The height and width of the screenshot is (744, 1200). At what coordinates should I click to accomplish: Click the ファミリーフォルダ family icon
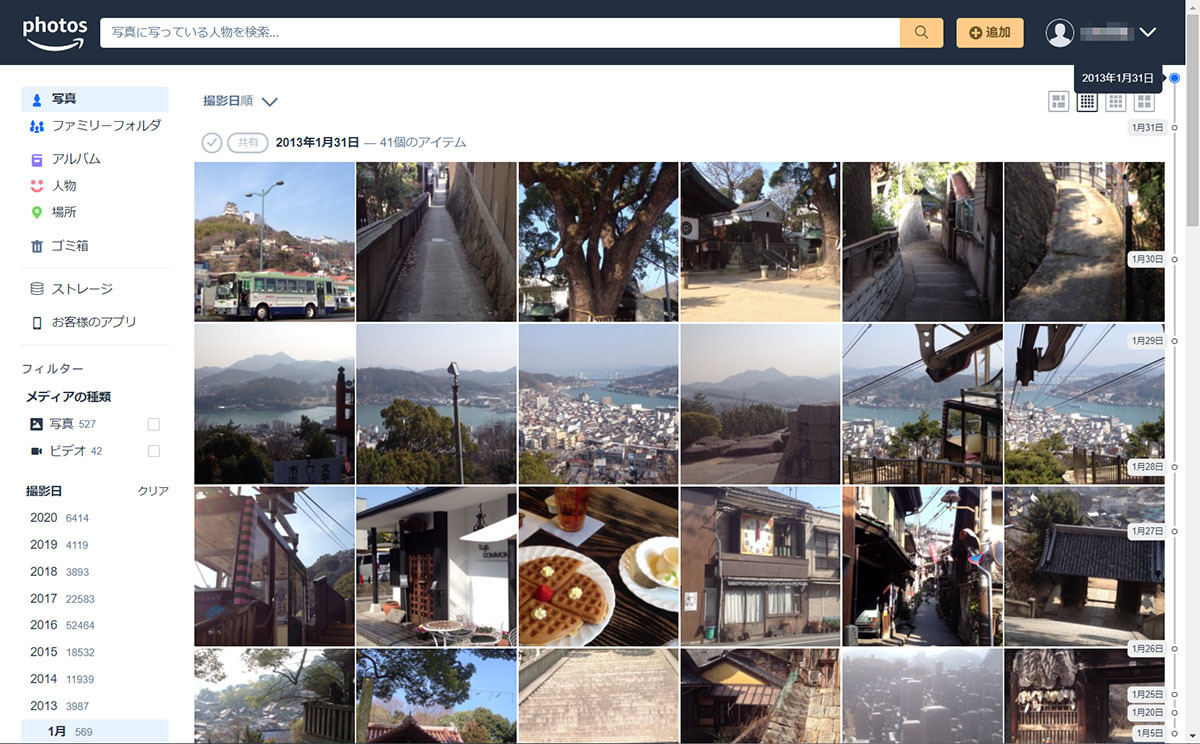pos(37,126)
